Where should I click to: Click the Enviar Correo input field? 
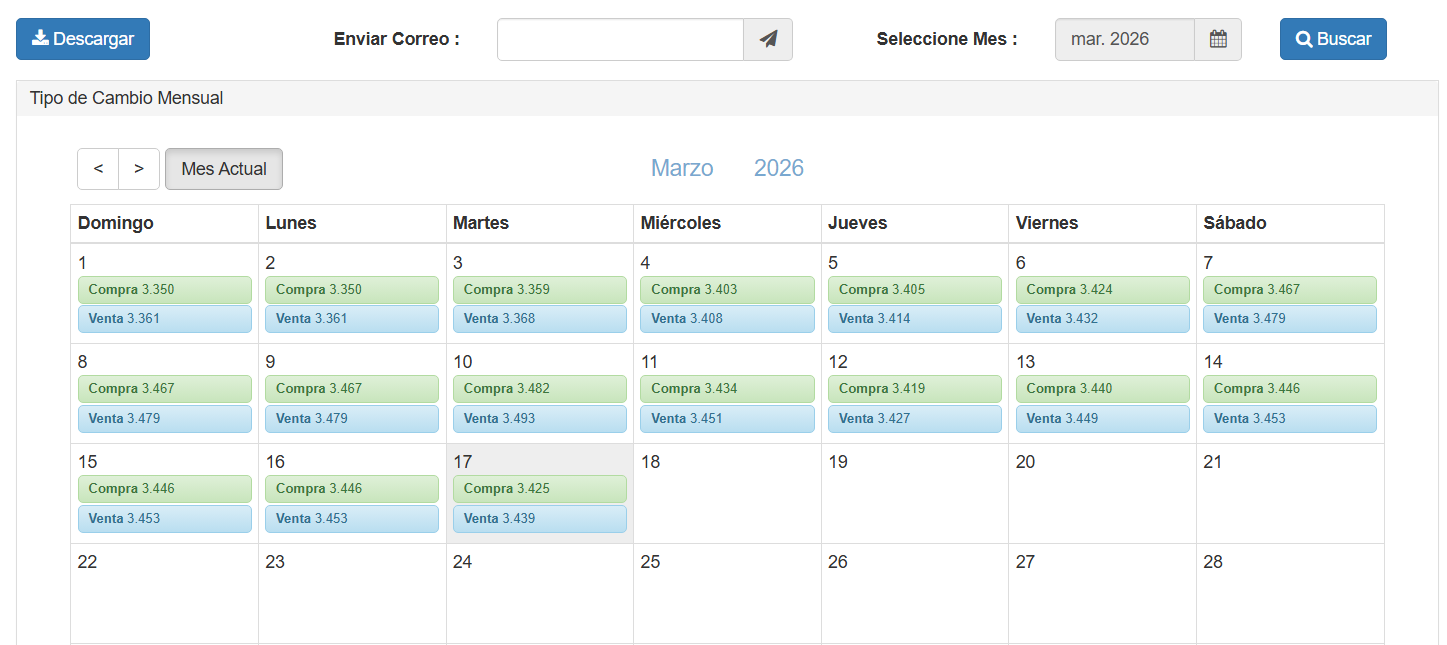(x=620, y=39)
